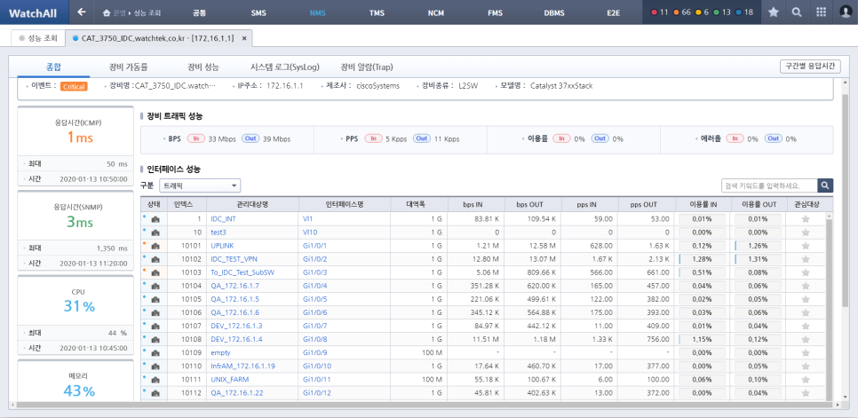Click status icon of IDC_INT row
858x418 pixels.
[x=154, y=219]
